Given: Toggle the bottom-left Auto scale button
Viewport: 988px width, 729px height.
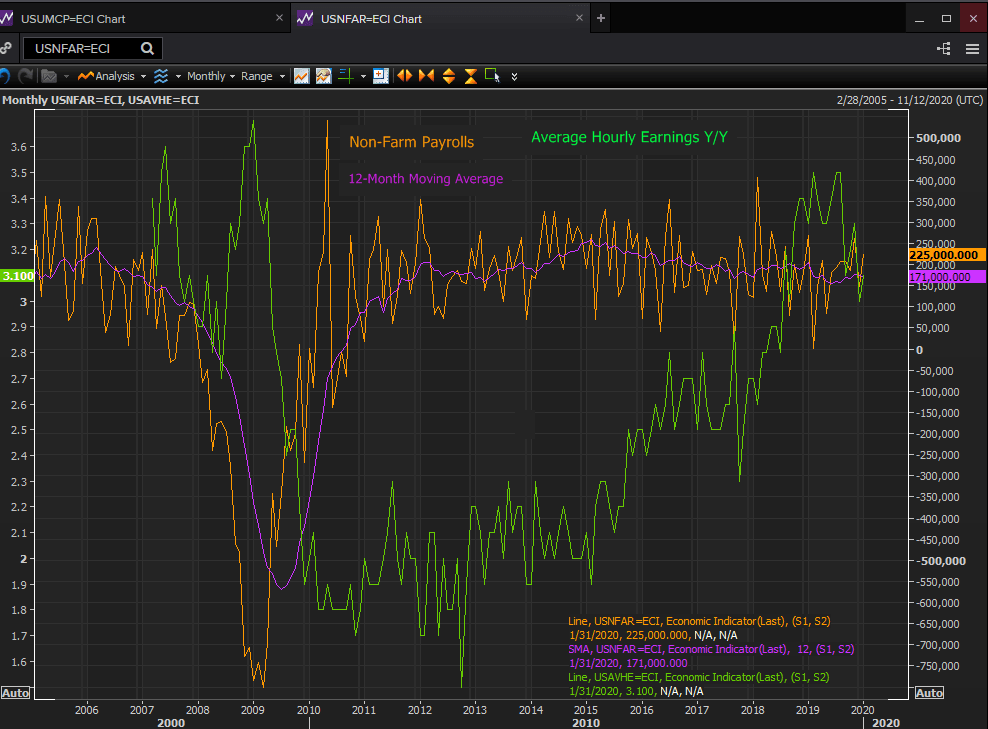Looking at the screenshot, I should pos(15,693).
